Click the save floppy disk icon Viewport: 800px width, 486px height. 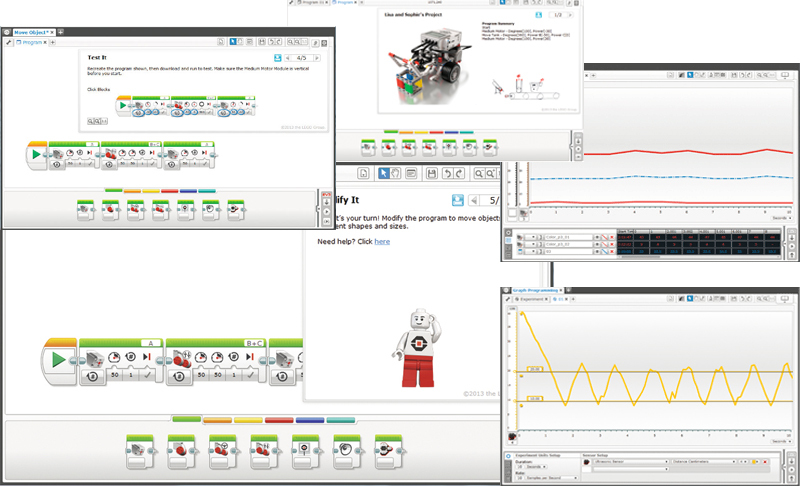[x=432, y=173]
